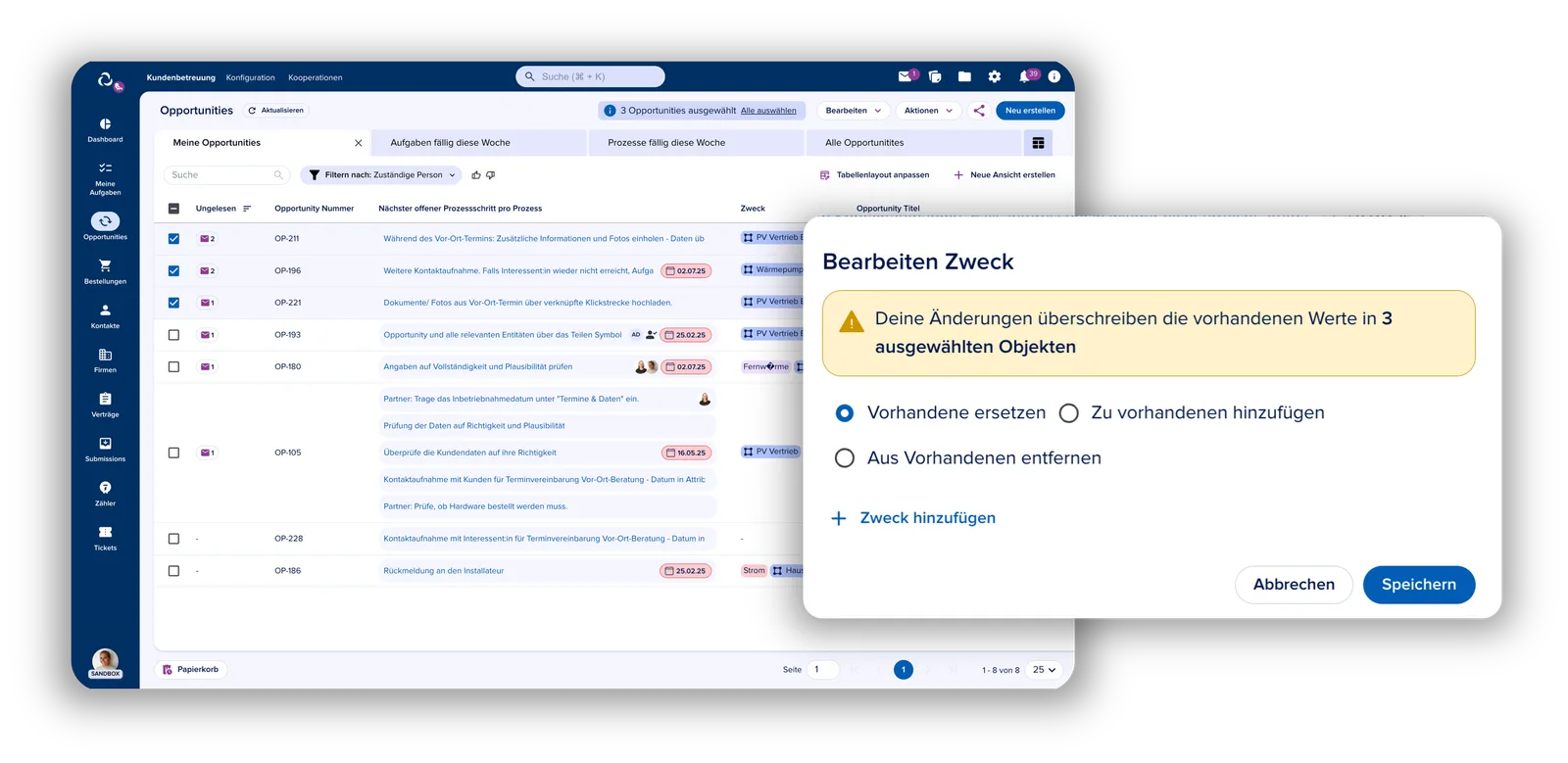Click the Aktualisieren button
Viewport: 1568px width, 763px height.
(x=275, y=111)
